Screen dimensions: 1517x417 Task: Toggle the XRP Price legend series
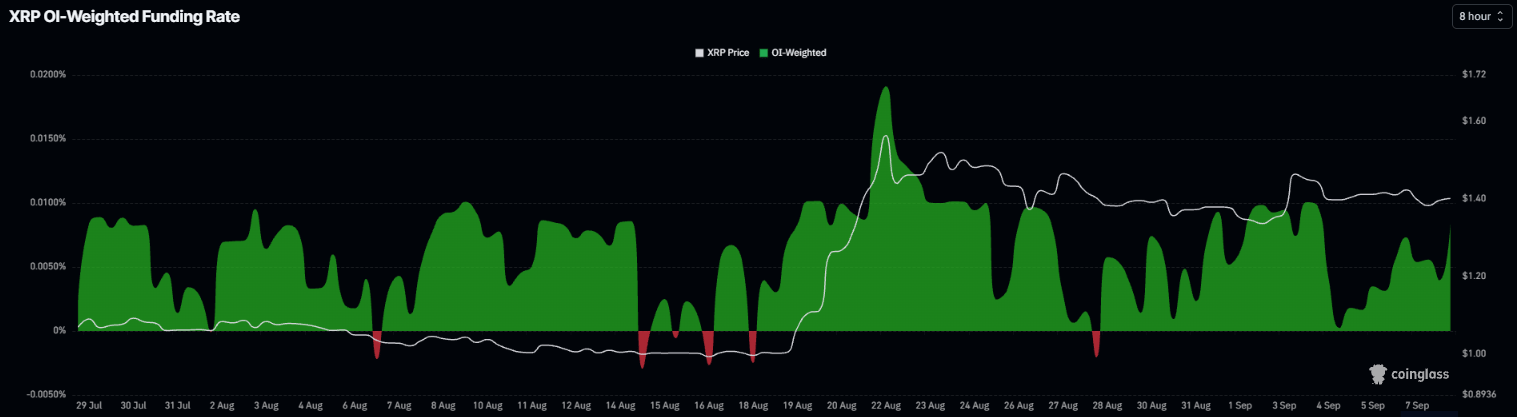point(722,52)
